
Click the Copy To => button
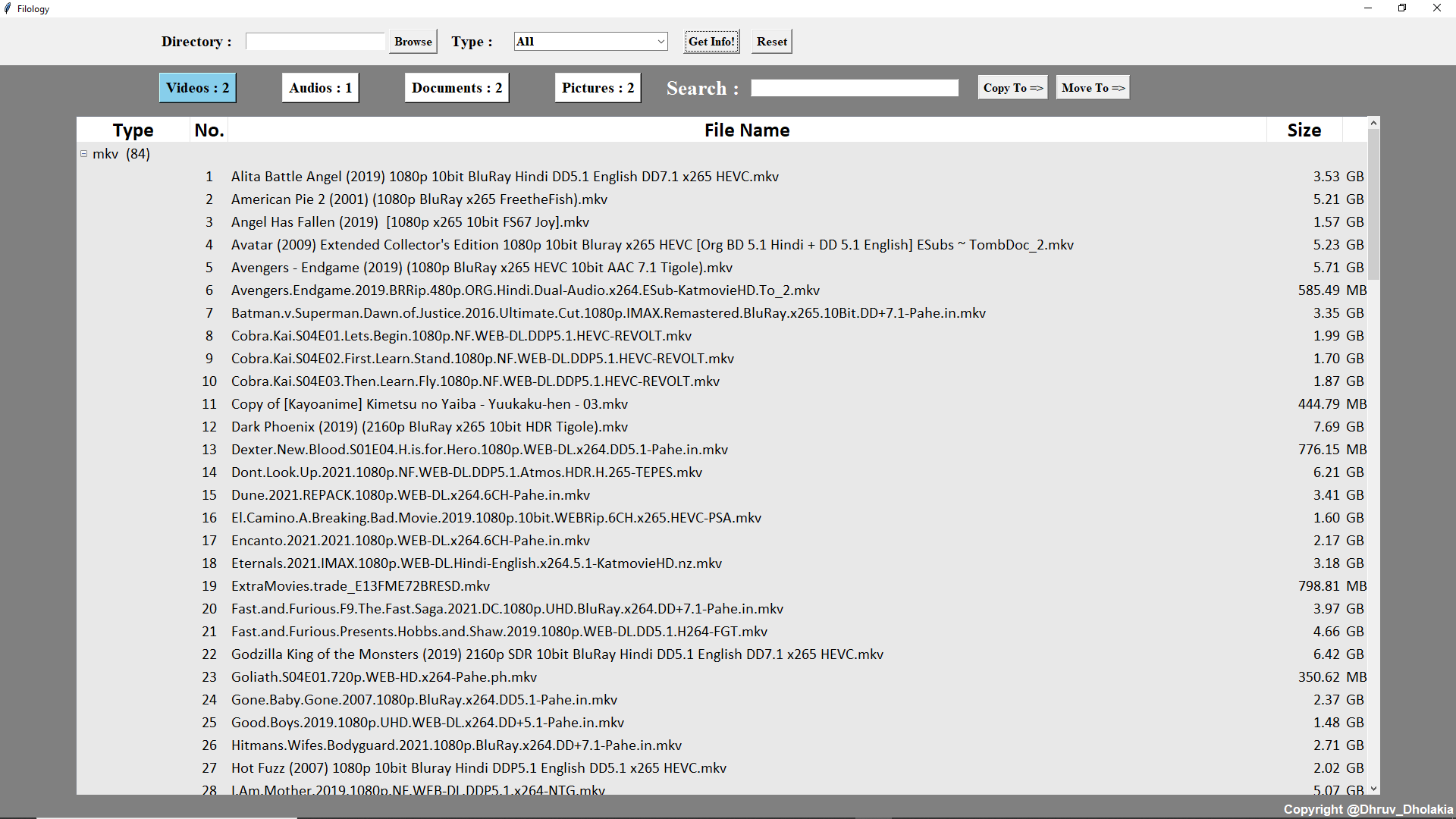[1012, 88]
